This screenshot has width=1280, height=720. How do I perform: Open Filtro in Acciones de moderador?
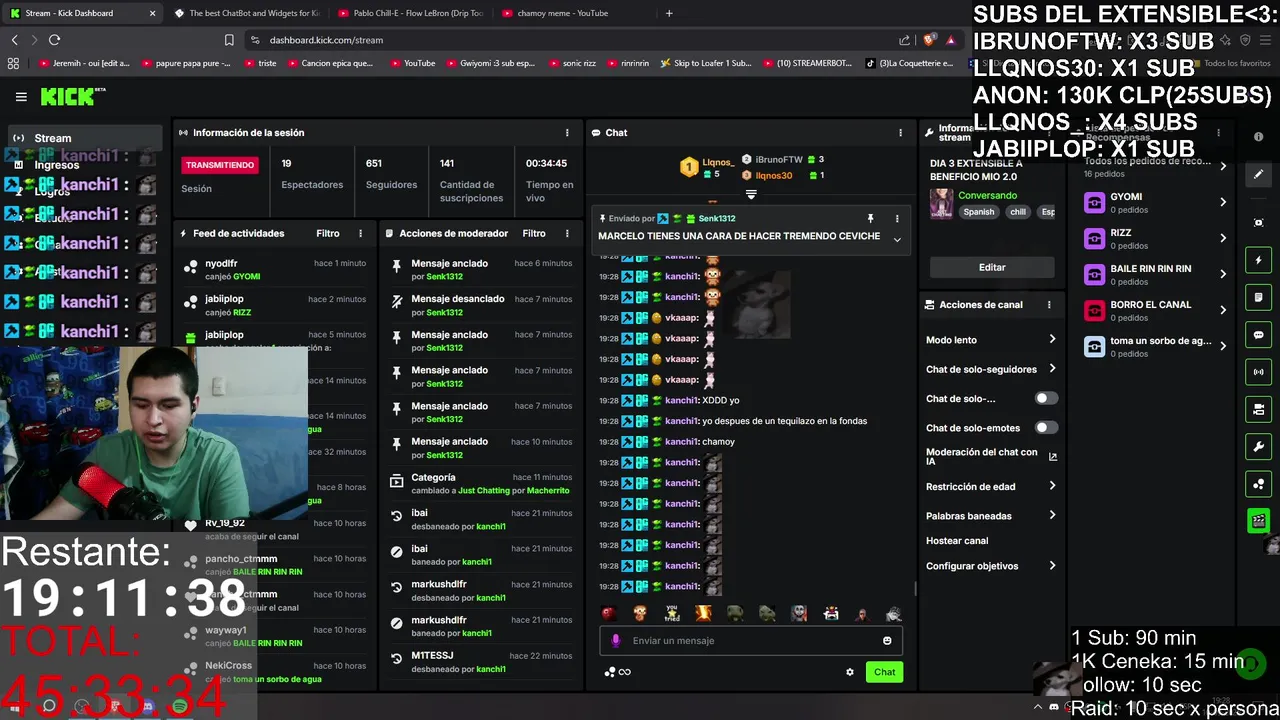pyautogui.click(x=534, y=233)
